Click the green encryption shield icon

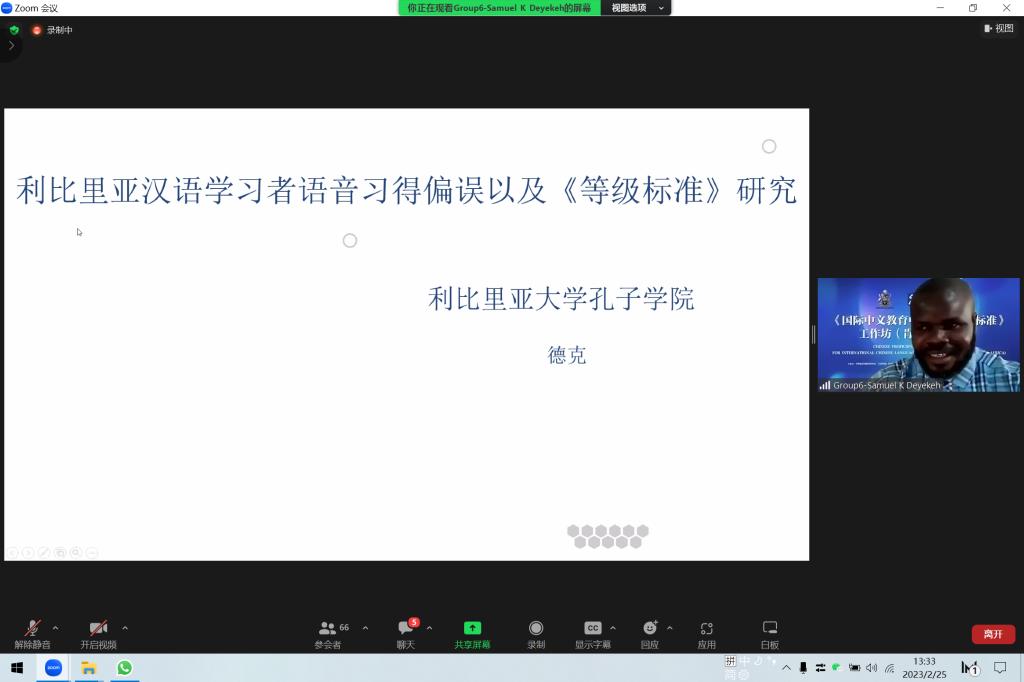coord(14,30)
